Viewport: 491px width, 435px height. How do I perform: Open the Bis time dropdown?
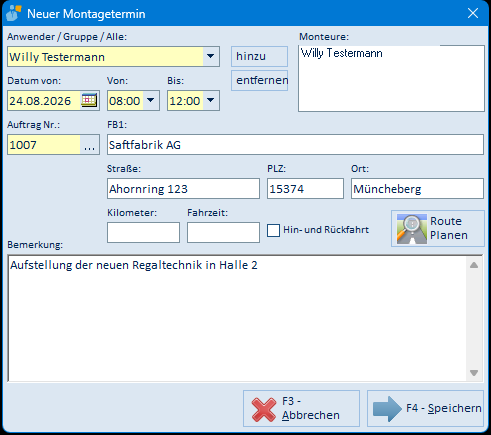pos(211,100)
